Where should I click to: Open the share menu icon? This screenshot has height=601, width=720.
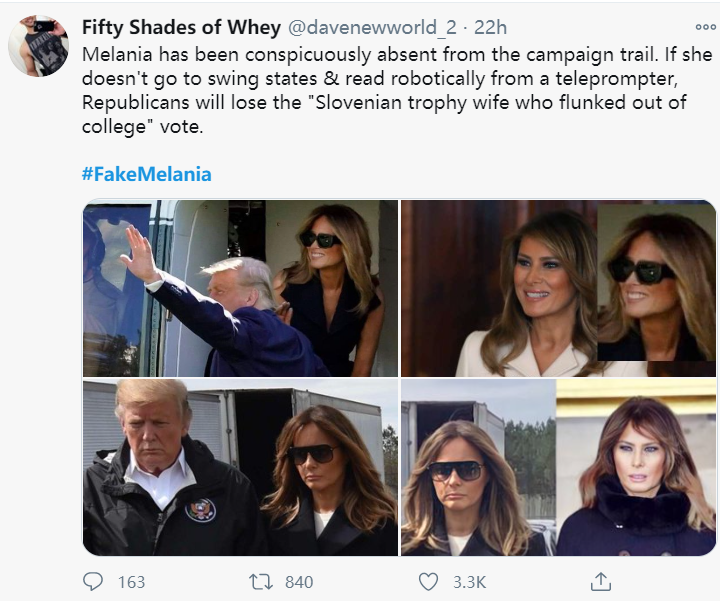[x=600, y=581]
